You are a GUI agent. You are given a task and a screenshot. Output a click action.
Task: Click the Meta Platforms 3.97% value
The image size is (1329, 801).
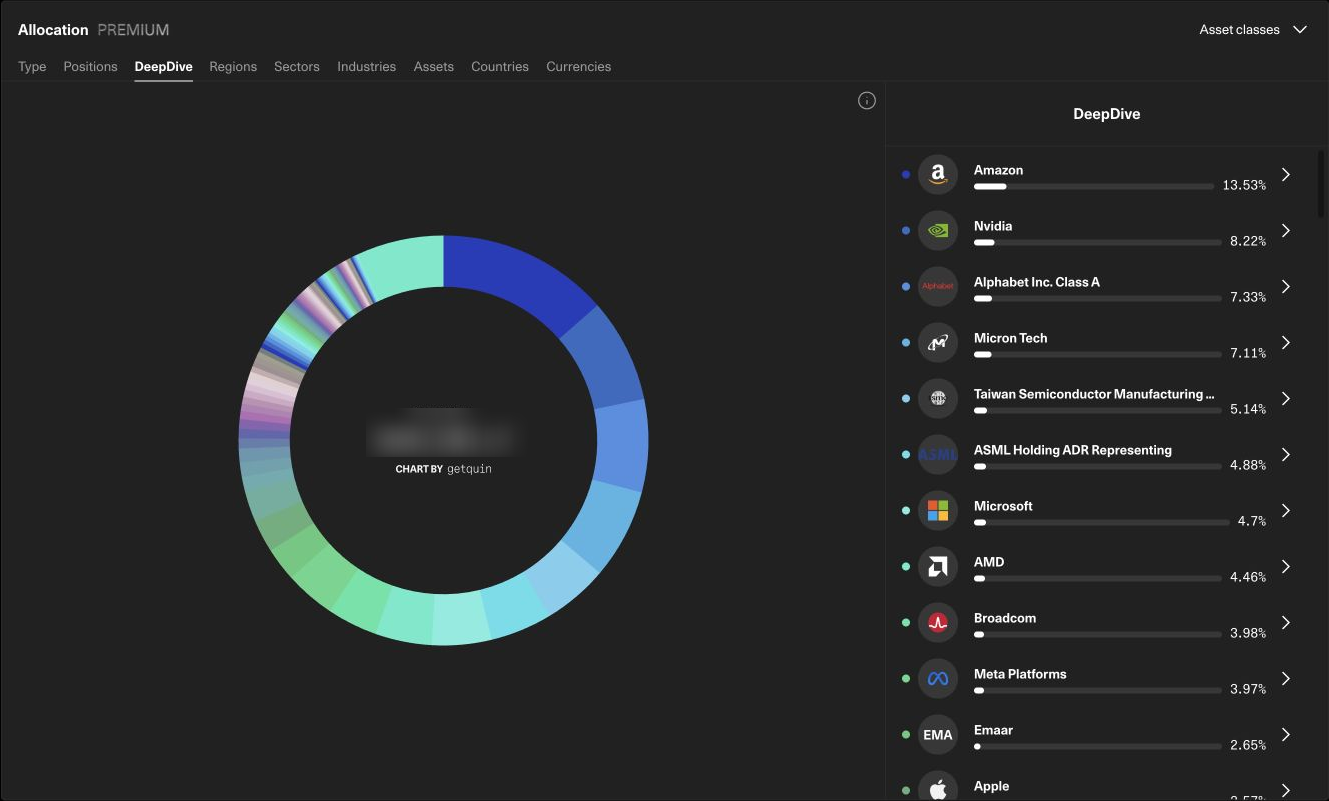(1248, 689)
